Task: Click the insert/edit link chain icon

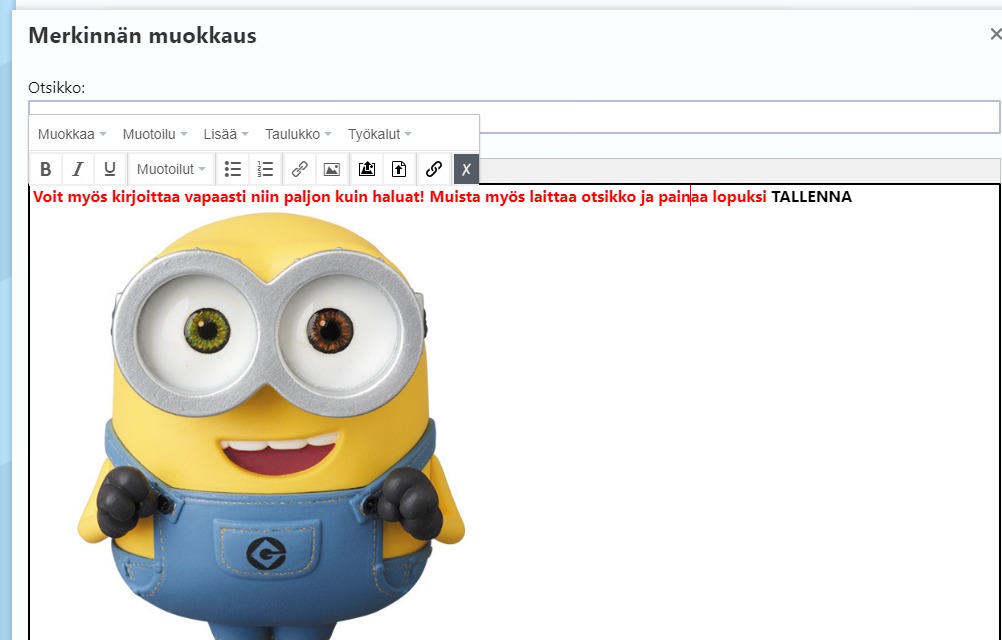Action: click(299, 169)
